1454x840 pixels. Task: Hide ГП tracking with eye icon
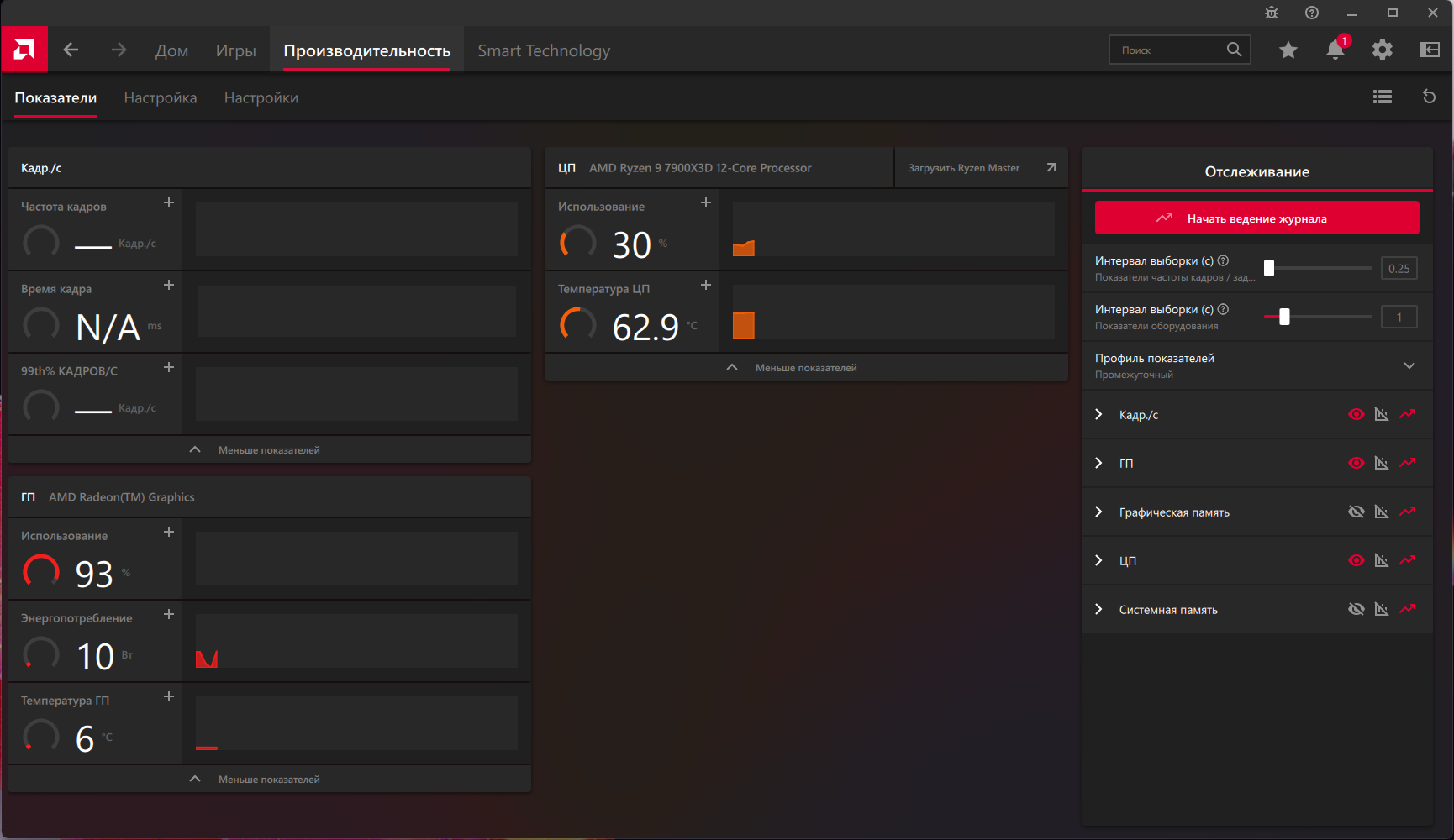1356,463
